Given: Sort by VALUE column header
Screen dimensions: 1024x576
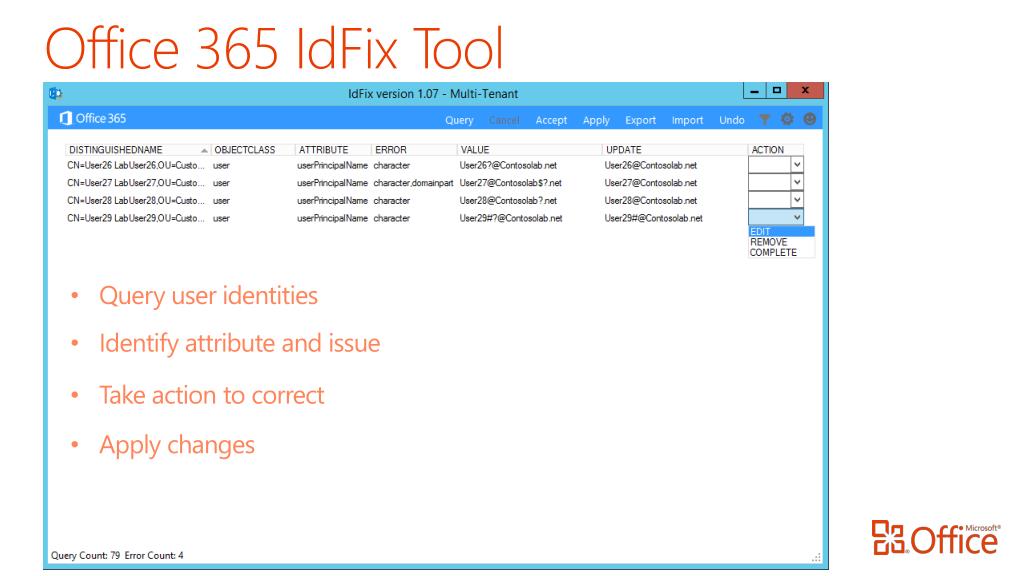Looking at the screenshot, I should (529, 150).
